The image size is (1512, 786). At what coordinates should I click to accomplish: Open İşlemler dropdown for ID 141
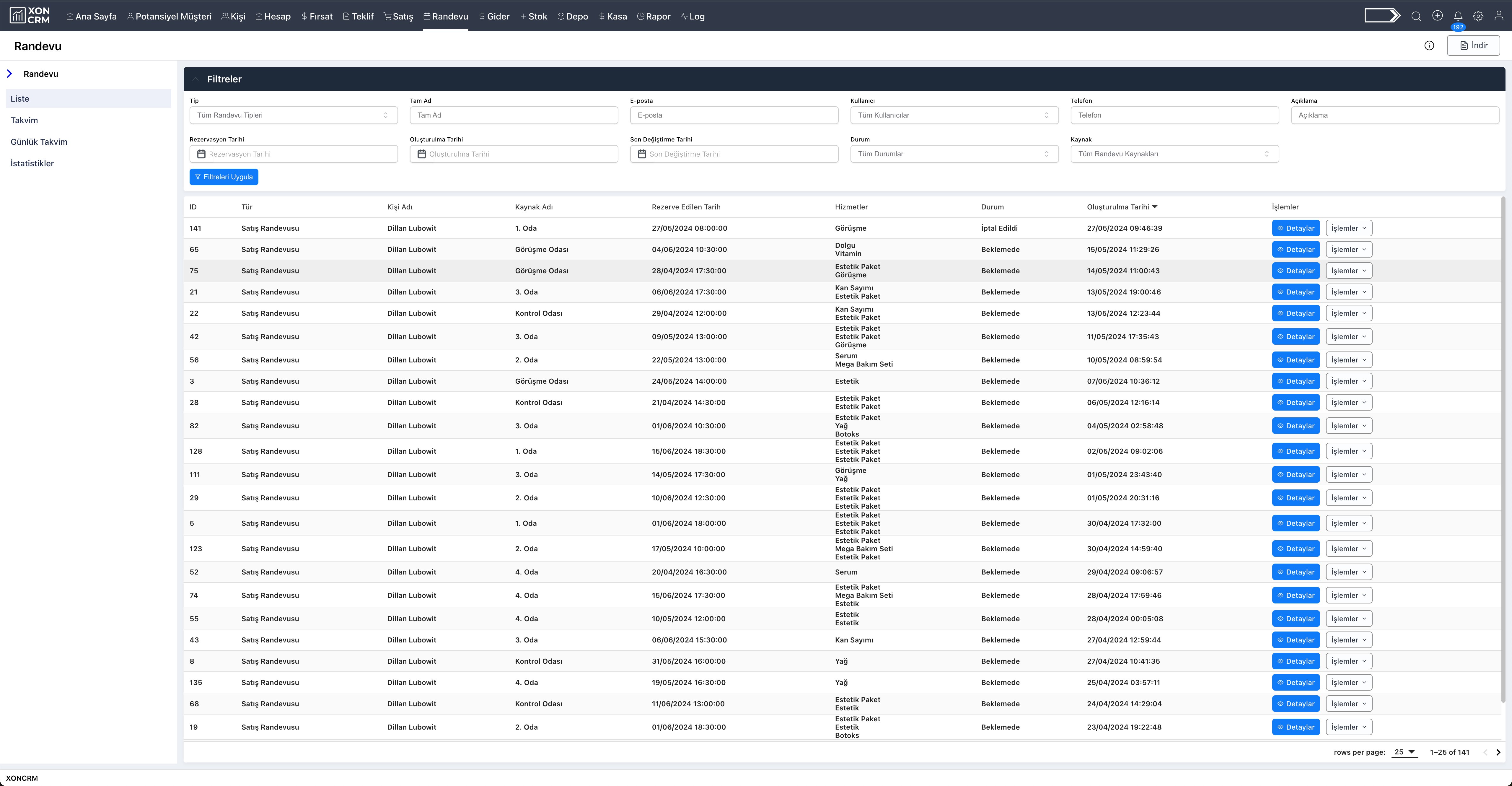[x=1348, y=228]
